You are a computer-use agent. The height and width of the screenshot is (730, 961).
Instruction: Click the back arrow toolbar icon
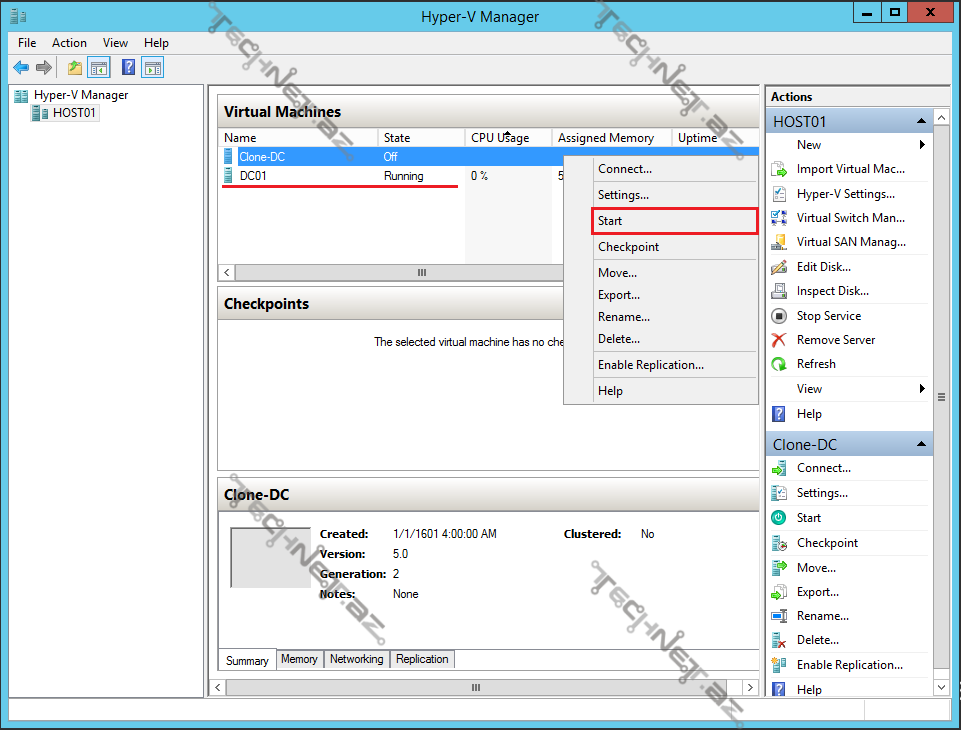pyautogui.click(x=21, y=68)
